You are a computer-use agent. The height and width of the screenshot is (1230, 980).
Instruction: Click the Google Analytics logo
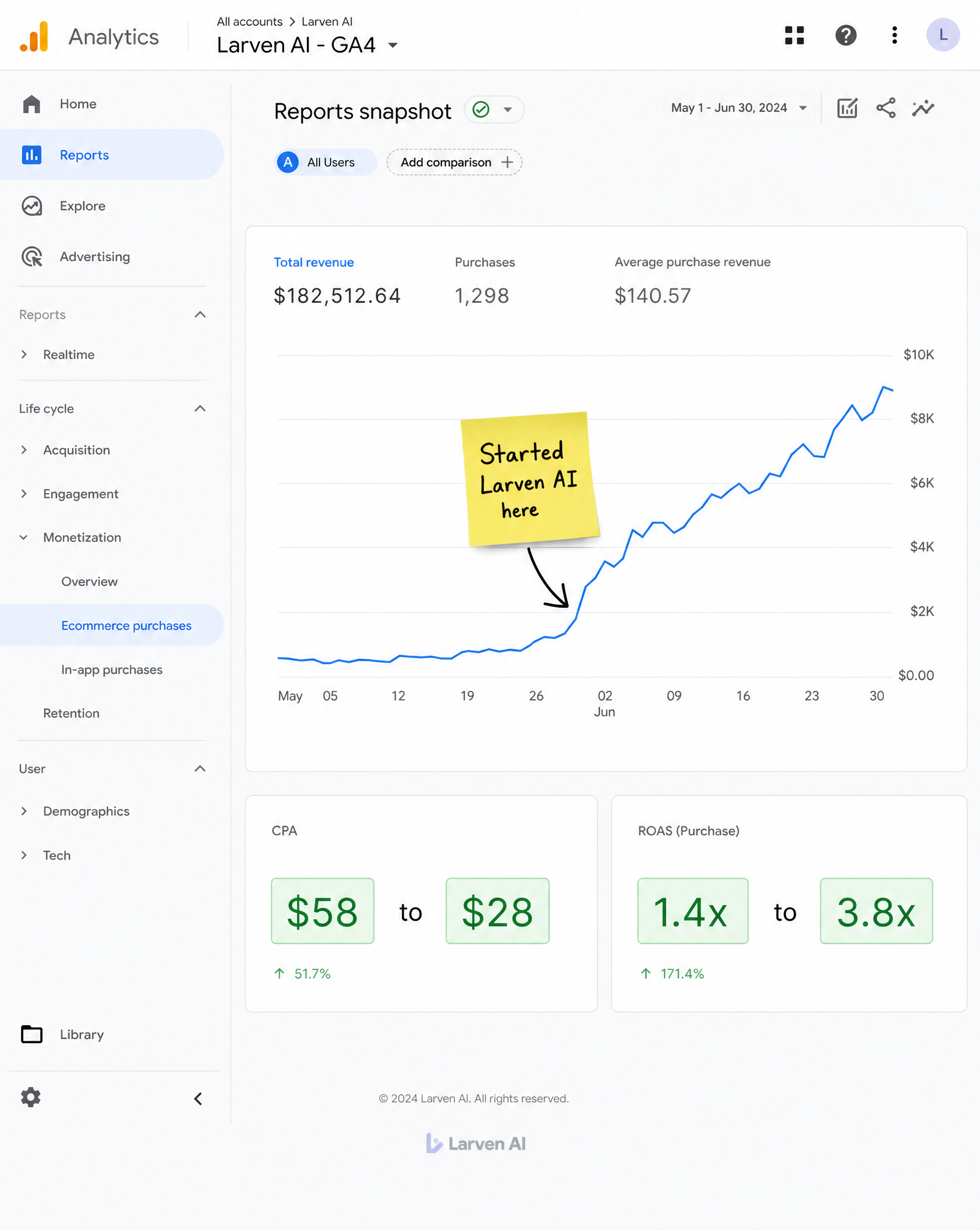tap(34, 36)
